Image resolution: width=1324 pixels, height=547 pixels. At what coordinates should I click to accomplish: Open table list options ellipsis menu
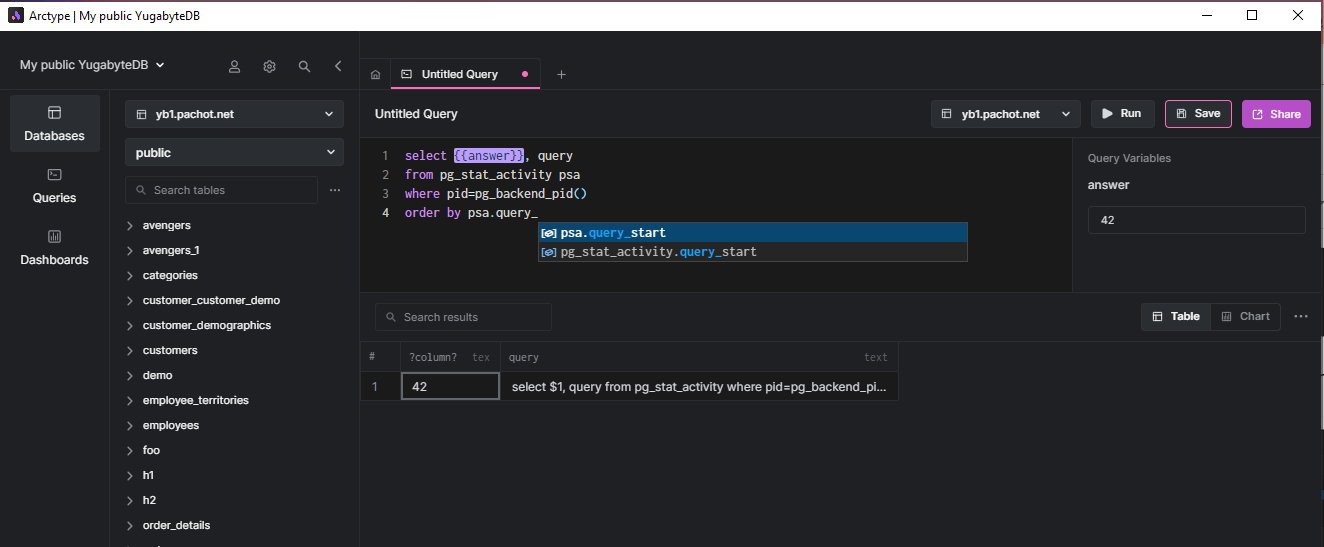(x=335, y=190)
